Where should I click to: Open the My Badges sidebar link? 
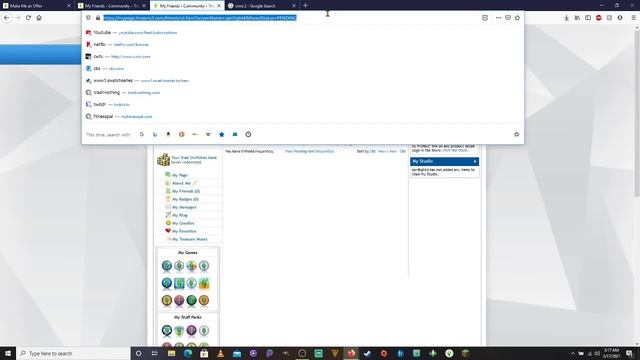(185, 199)
